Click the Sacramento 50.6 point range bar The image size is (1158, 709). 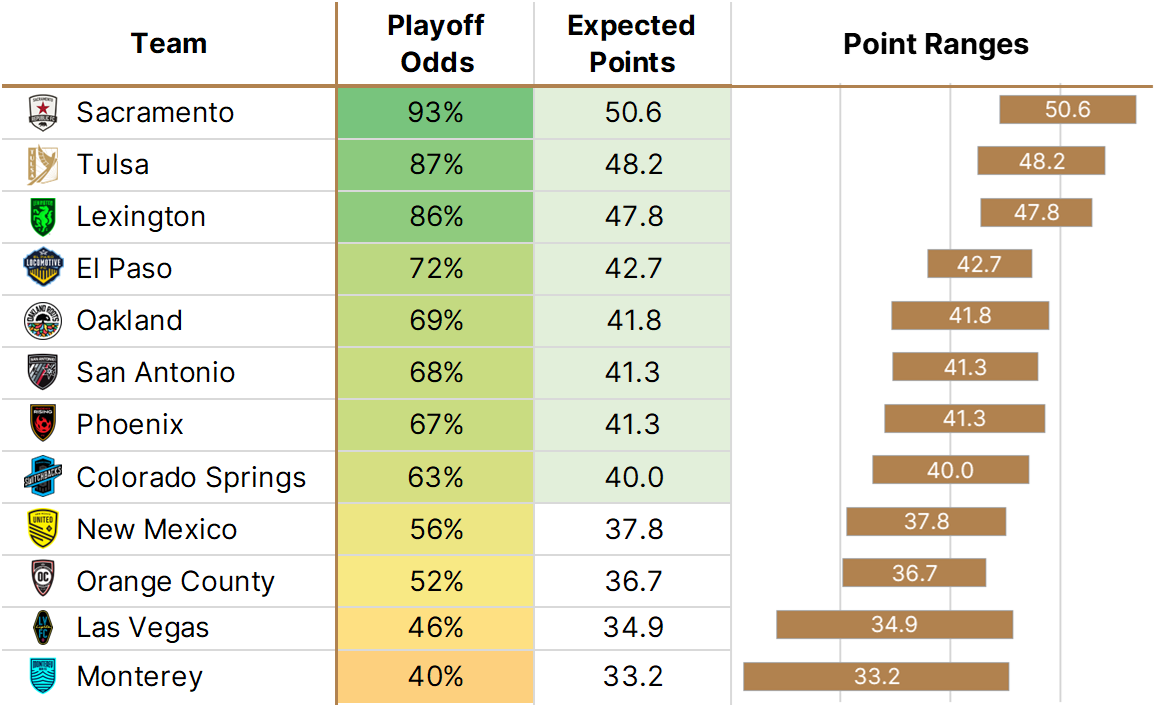pyautogui.click(x=1067, y=110)
